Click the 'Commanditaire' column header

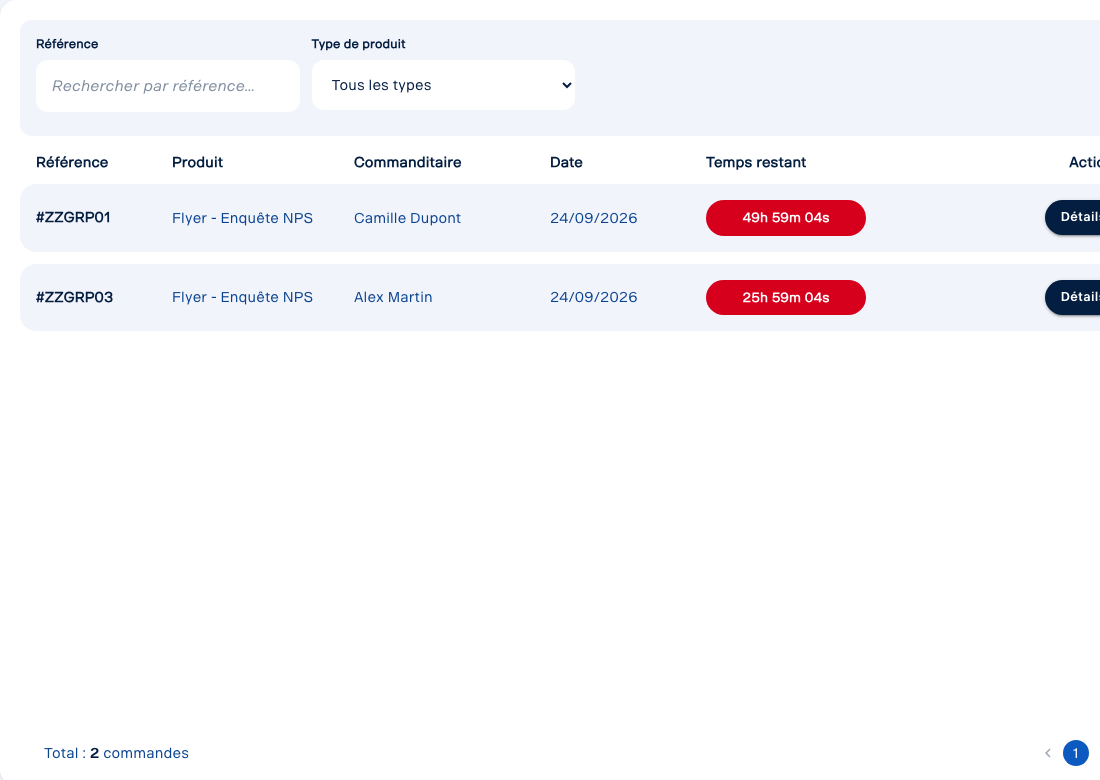408,162
